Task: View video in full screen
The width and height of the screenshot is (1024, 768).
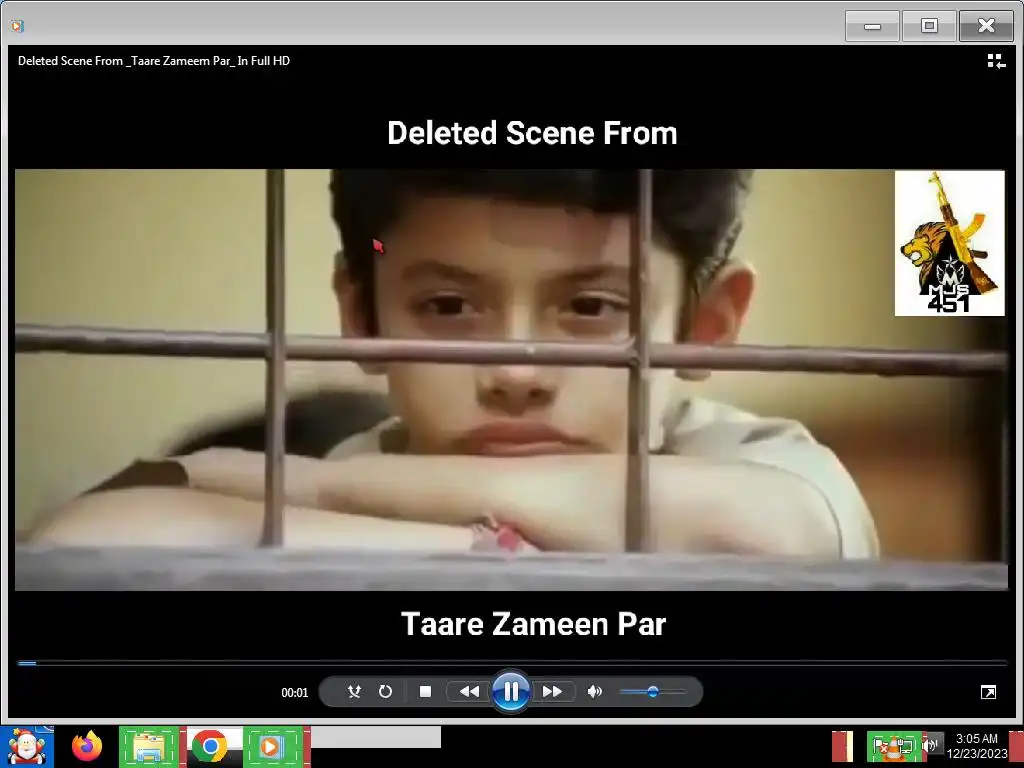Action: [x=988, y=692]
